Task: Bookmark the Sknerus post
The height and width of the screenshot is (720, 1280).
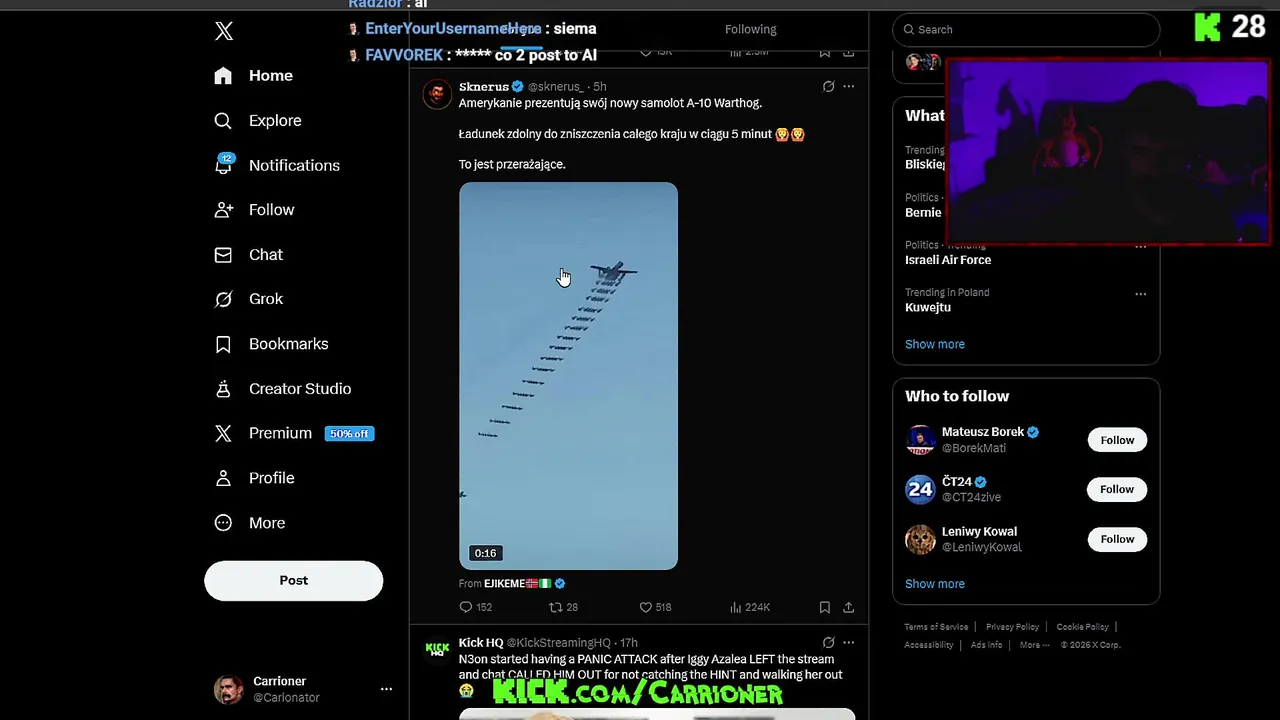Action: coord(824,607)
